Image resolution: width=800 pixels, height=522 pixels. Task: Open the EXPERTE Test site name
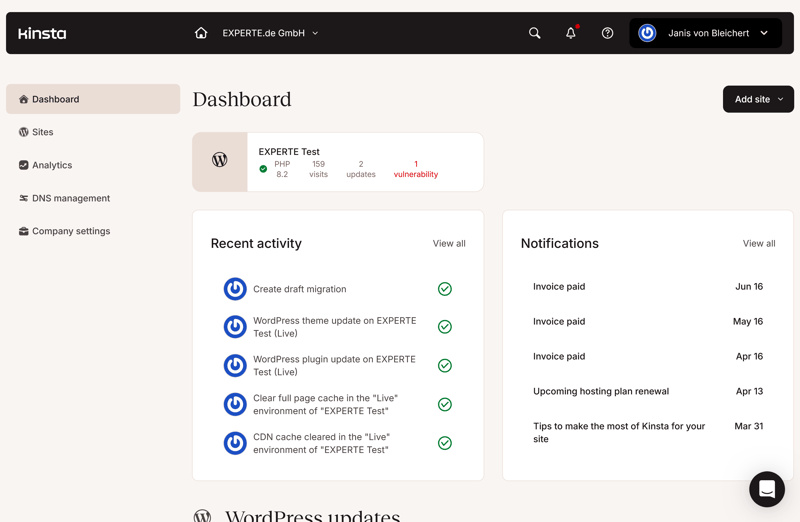[289, 152]
